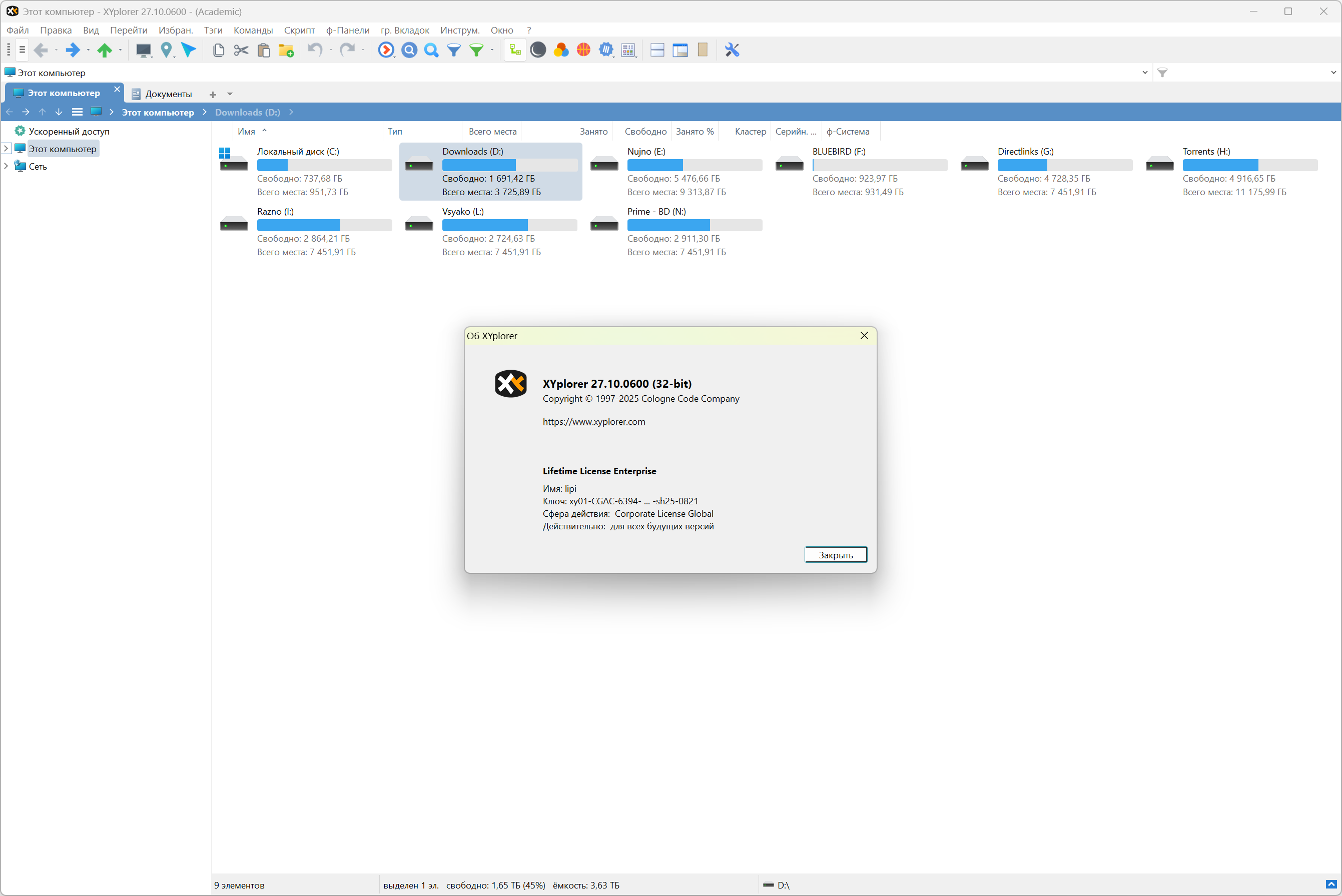
Task: Open the 'Вид' menu
Action: tap(91, 31)
